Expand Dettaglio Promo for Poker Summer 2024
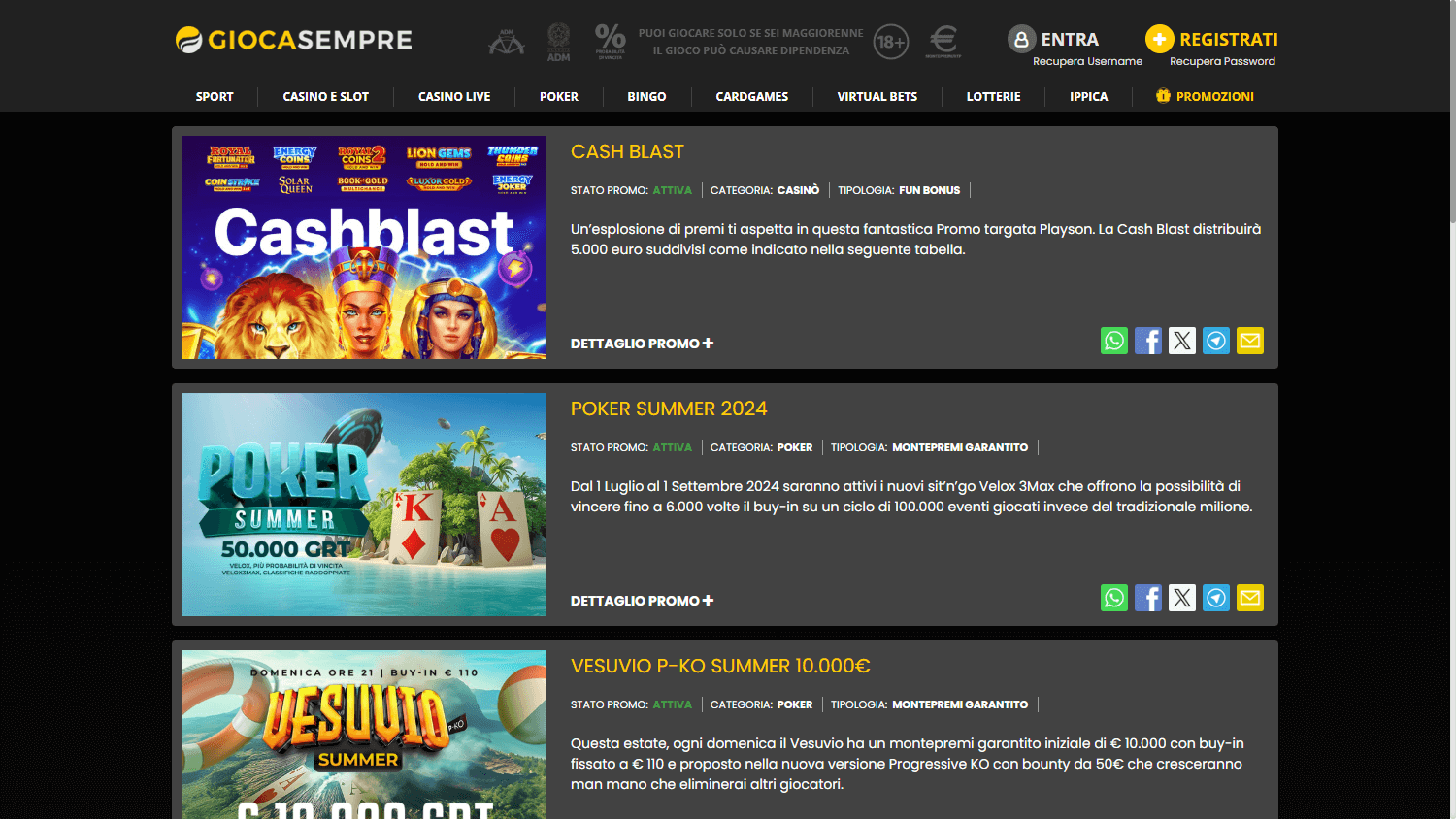The width and height of the screenshot is (1456, 819). pos(642,601)
